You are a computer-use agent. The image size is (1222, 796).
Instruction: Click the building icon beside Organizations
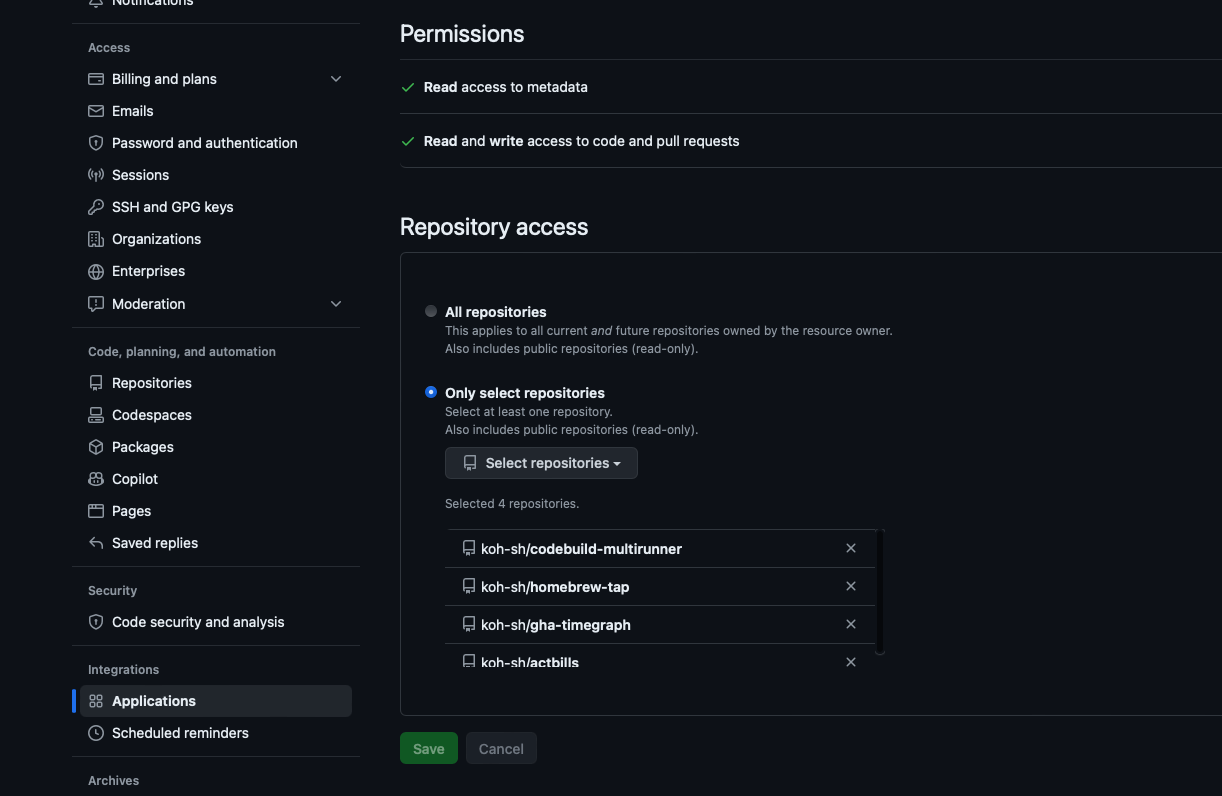(96, 239)
